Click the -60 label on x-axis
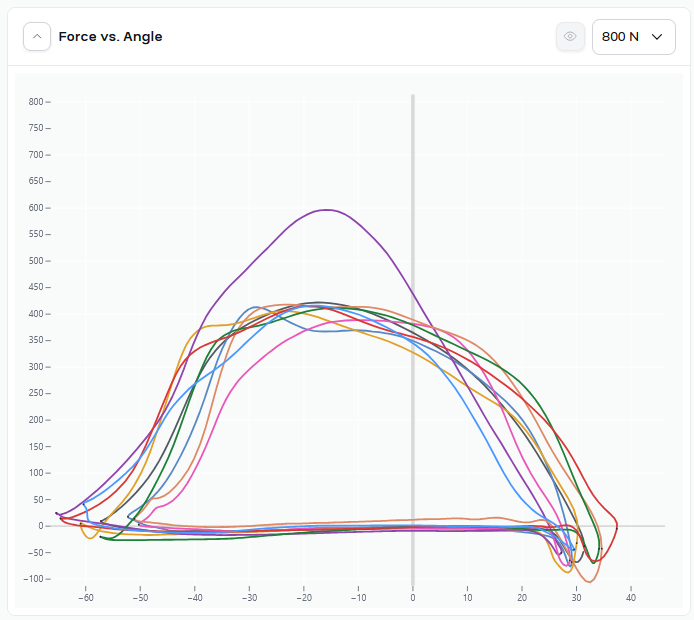The height and width of the screenshot is (620, 694). click(85, 597)
